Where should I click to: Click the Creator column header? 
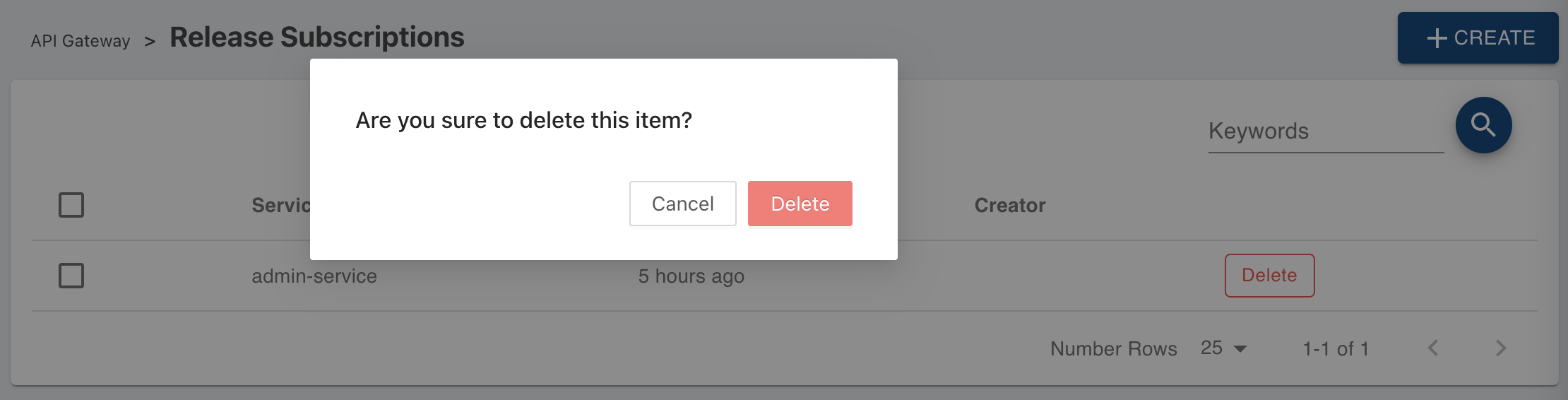pyautogui.click(x=1010, y=206)
